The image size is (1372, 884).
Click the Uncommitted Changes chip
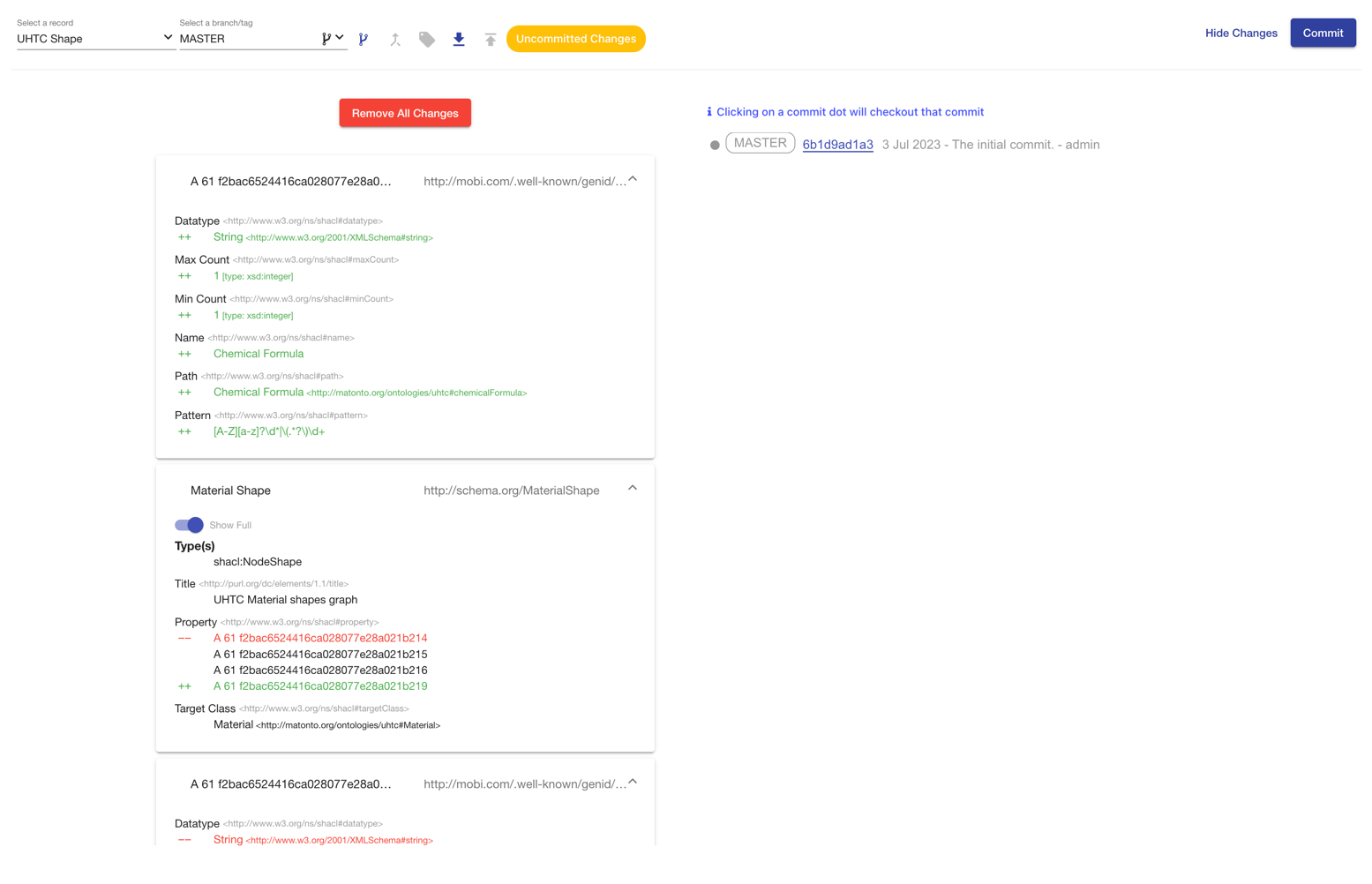(575, 39)
